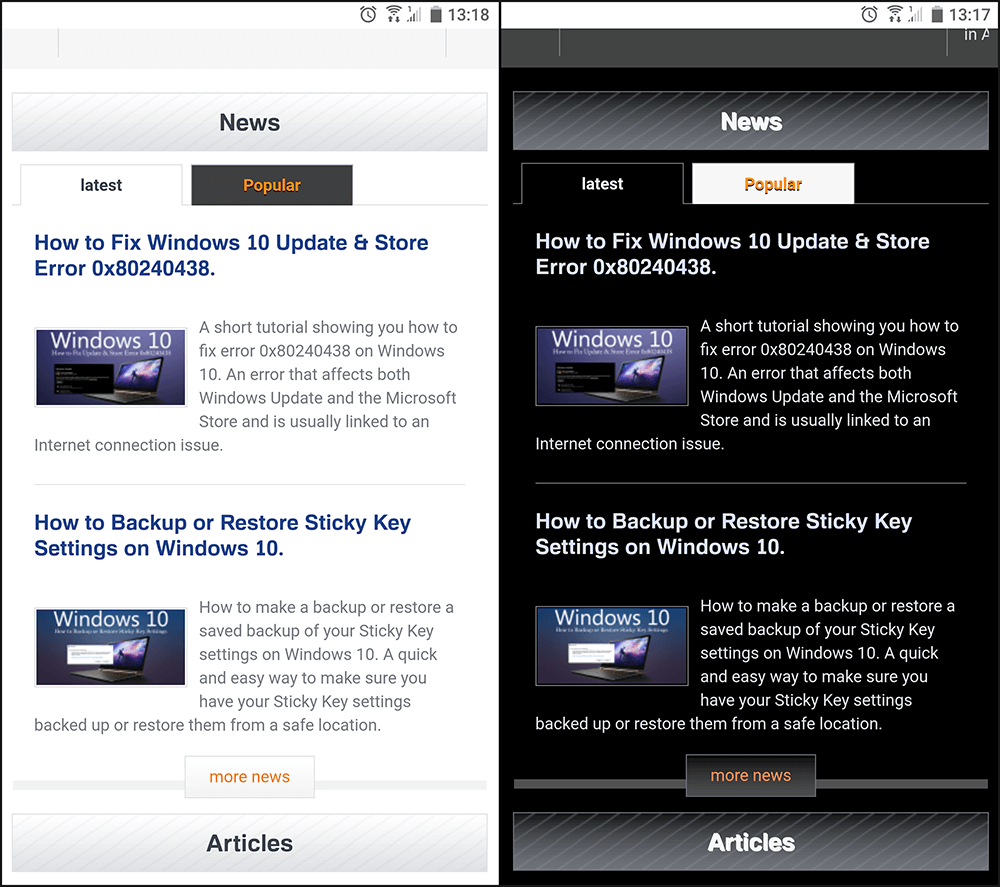Open Sticky Key backup article link, dark theme
The image size is (1000, 887).
pyautogui.click(x=724, y=534)
